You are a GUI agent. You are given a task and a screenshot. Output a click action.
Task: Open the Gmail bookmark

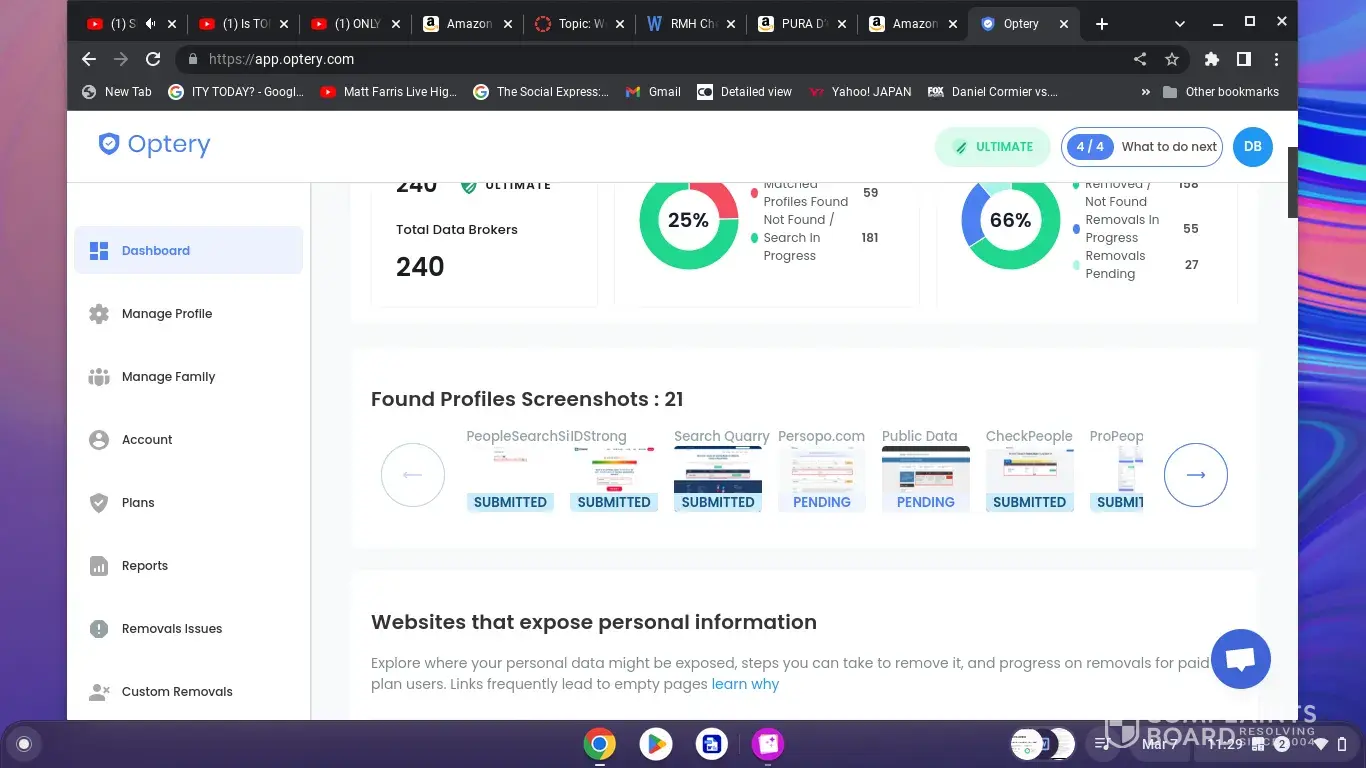coord(653,92)
